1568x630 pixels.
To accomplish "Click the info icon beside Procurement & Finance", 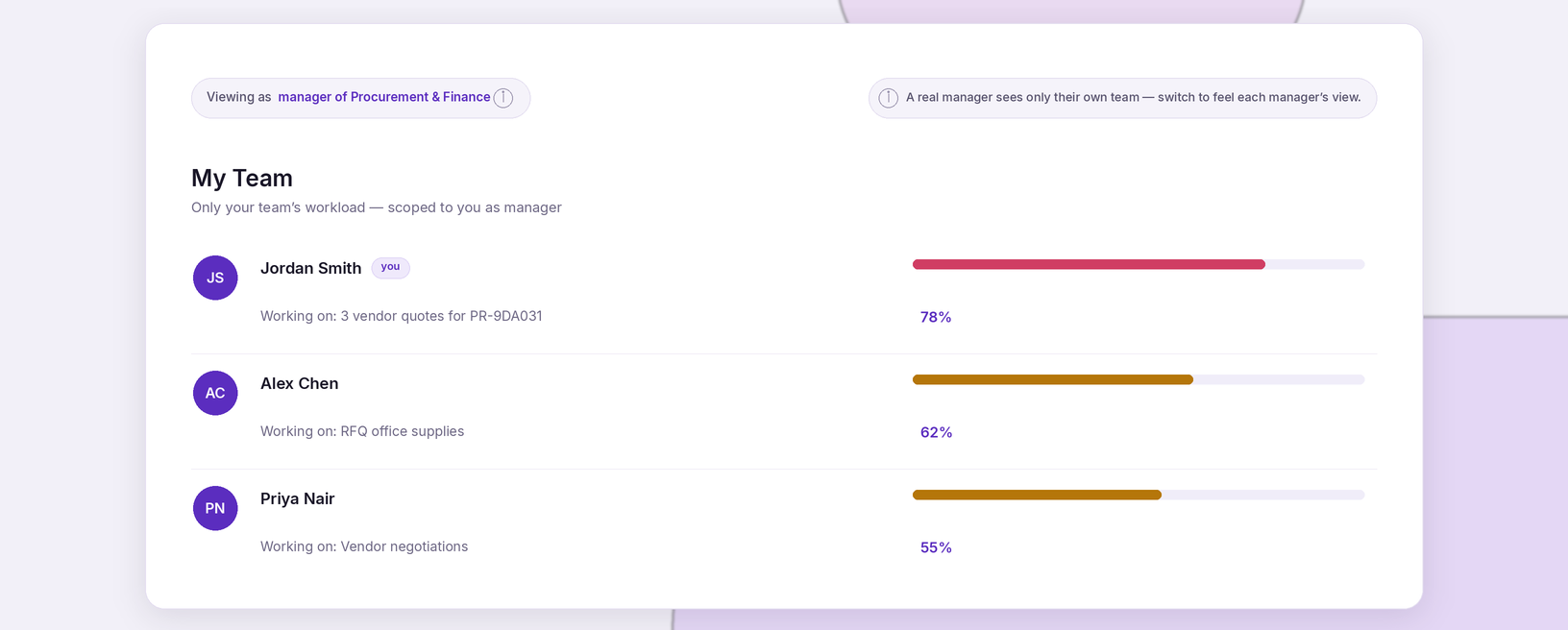I will (x=503, y=98).
